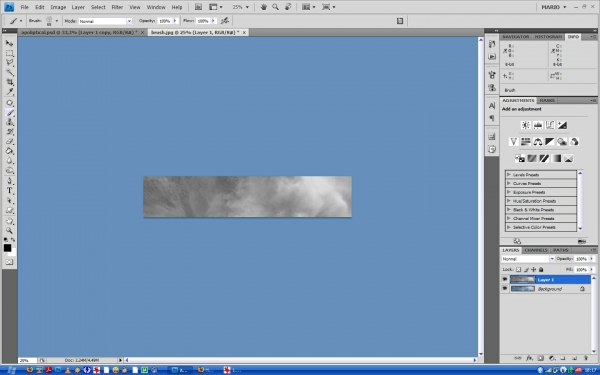Select the Pen tool

tap(9, 181)
